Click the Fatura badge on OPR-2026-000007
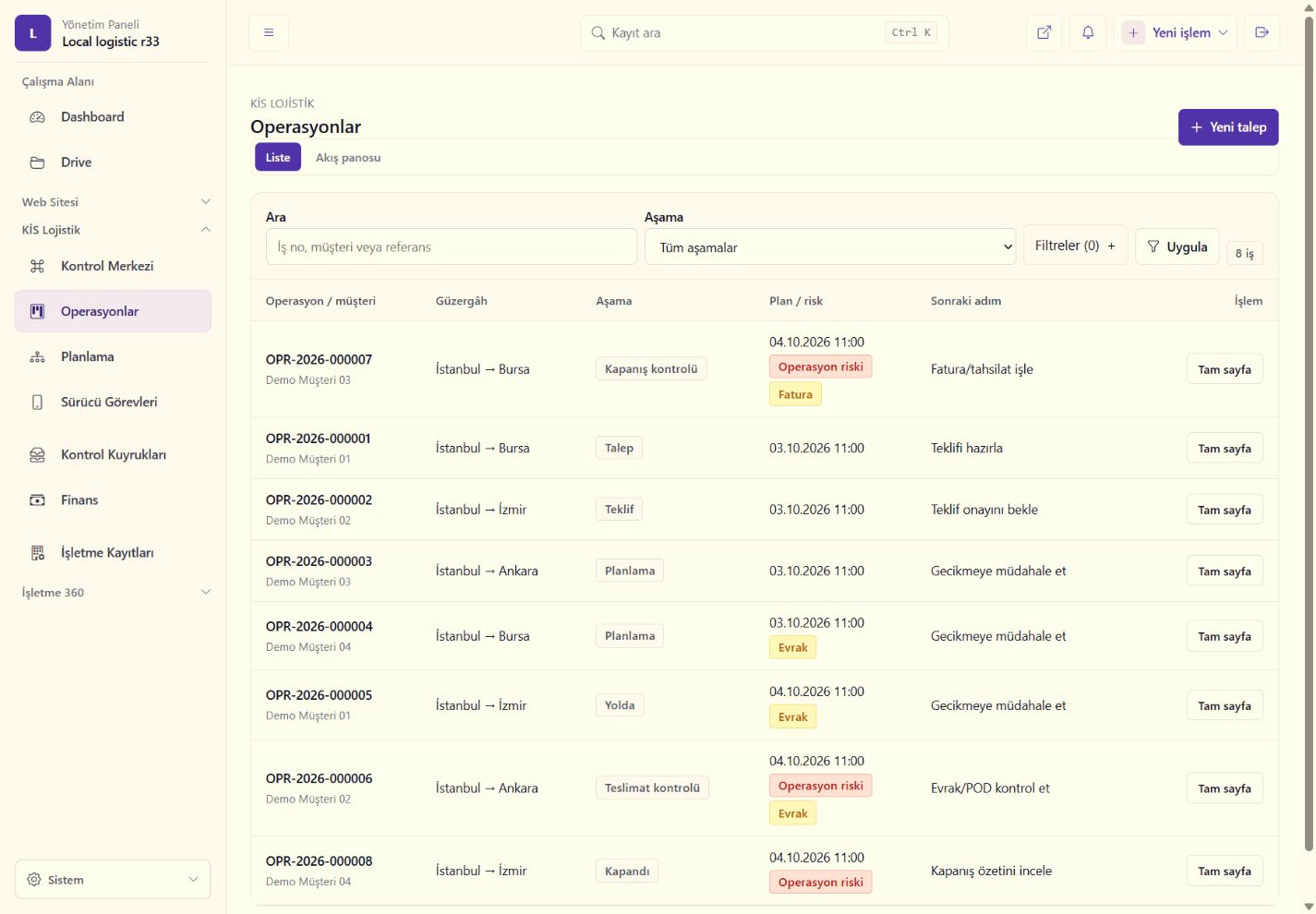The height and width of the screenshot is (914, 1316). 795,394
